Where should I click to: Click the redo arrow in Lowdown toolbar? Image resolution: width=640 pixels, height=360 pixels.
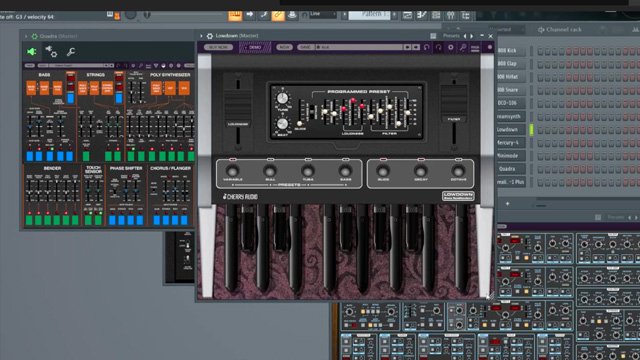pos(438,47)
